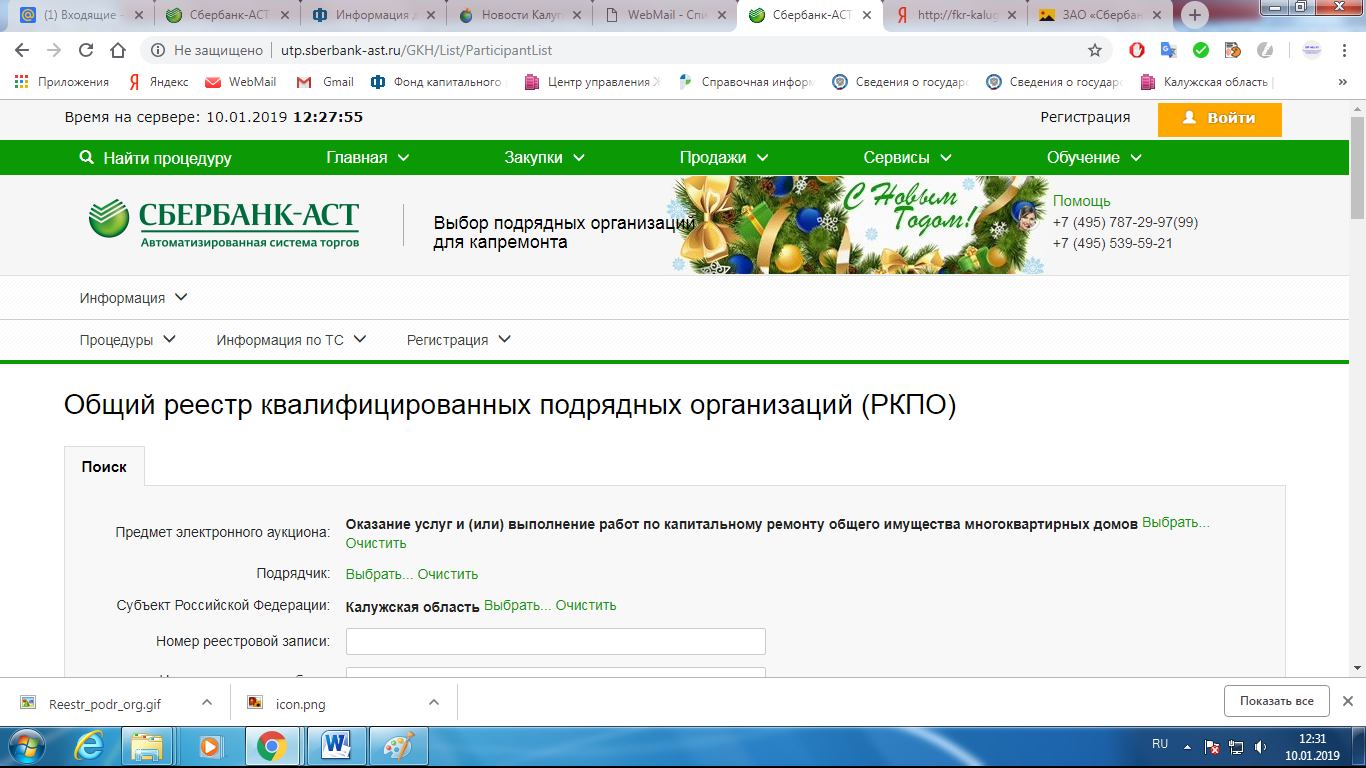The height and width of the screenshot is (768, 1366).
Task: Open downloaded Reestr_podr_org.gif file
Action: tap(104, 703)
